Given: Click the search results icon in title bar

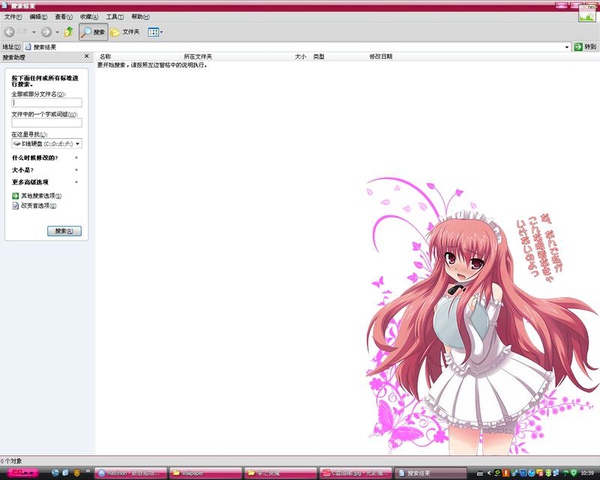Looking at the screenshot, I should tap(5, 5).
